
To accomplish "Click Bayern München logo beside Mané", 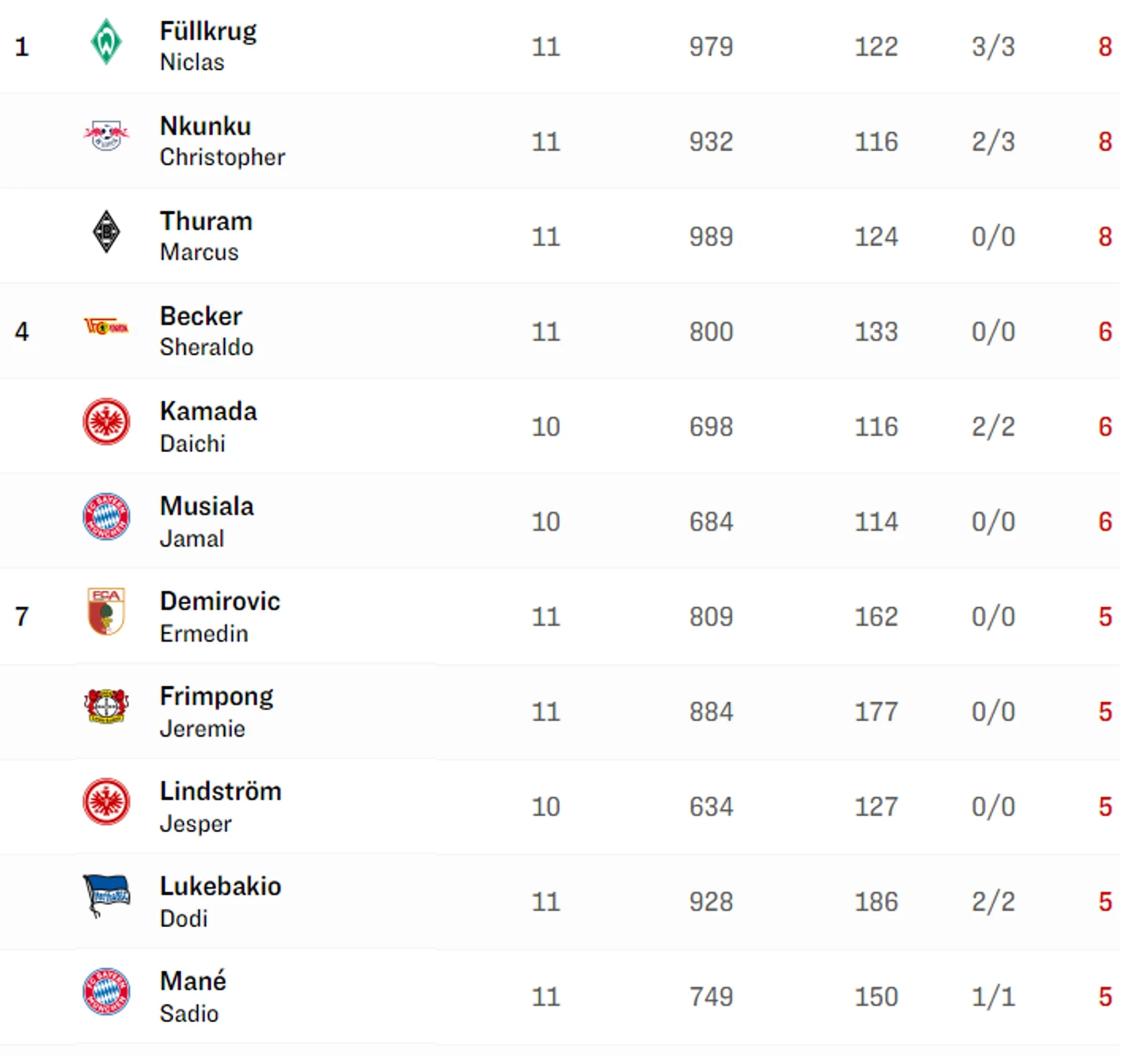I will [106, 992].
